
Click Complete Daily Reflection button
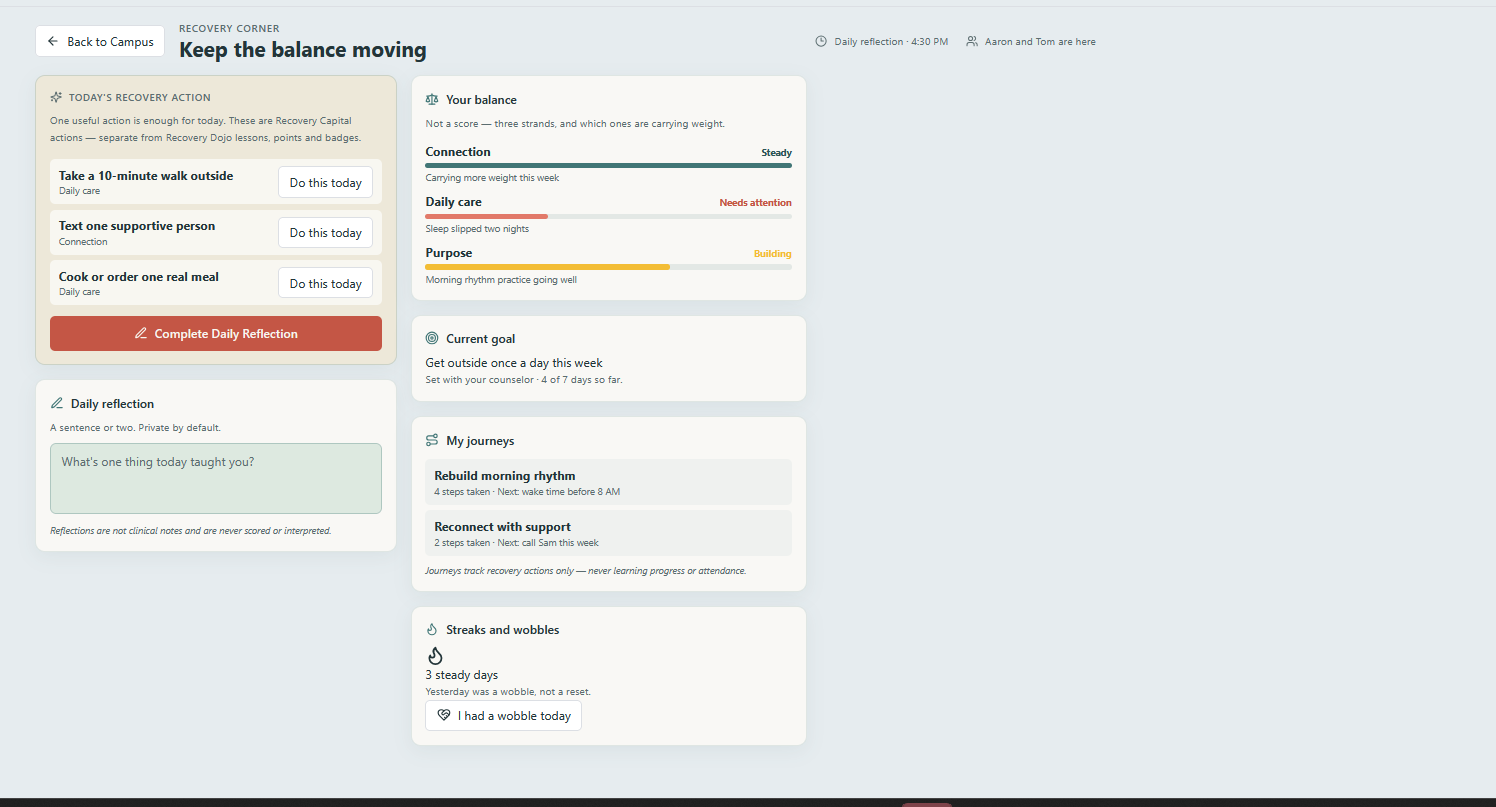point(216,334)
